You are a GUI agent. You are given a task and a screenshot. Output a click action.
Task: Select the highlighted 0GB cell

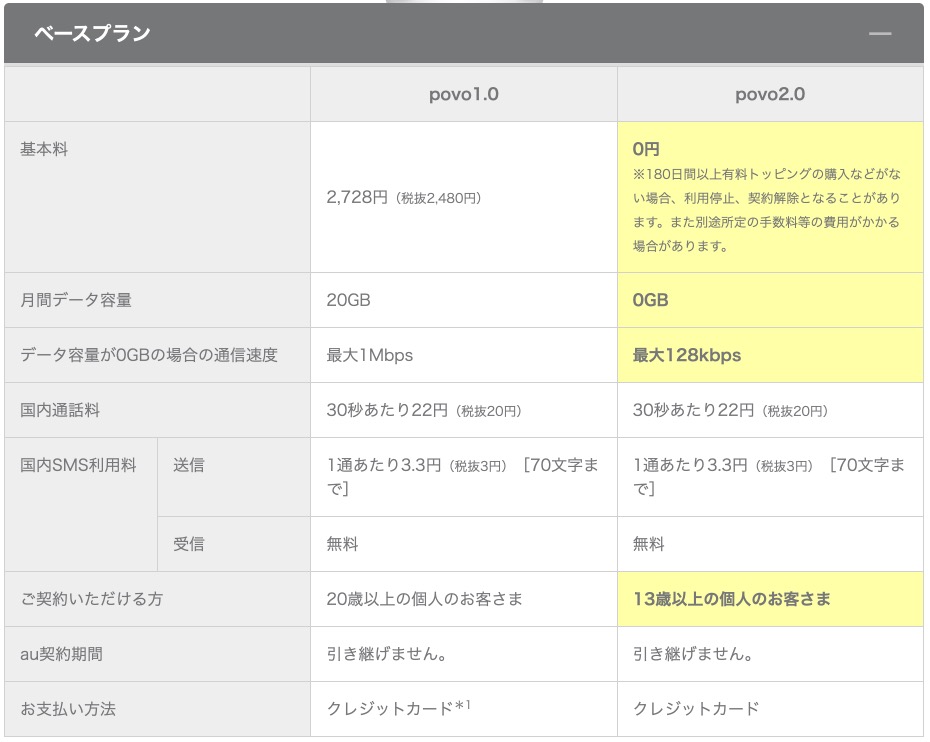pyautogui.click(x=650, y=300)
